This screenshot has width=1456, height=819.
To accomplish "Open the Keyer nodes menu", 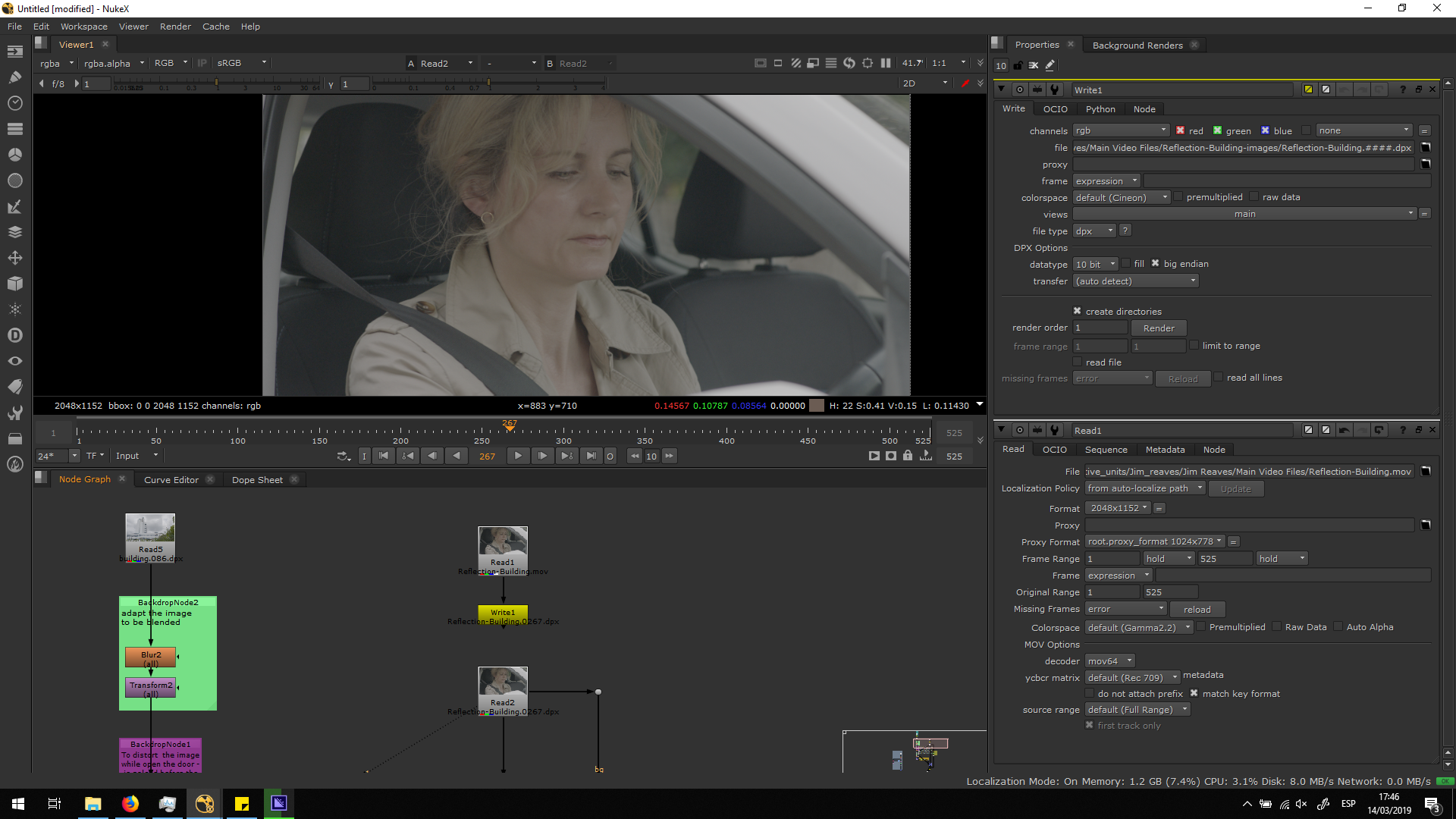I will pyautogui.click(x=14, y=206).
